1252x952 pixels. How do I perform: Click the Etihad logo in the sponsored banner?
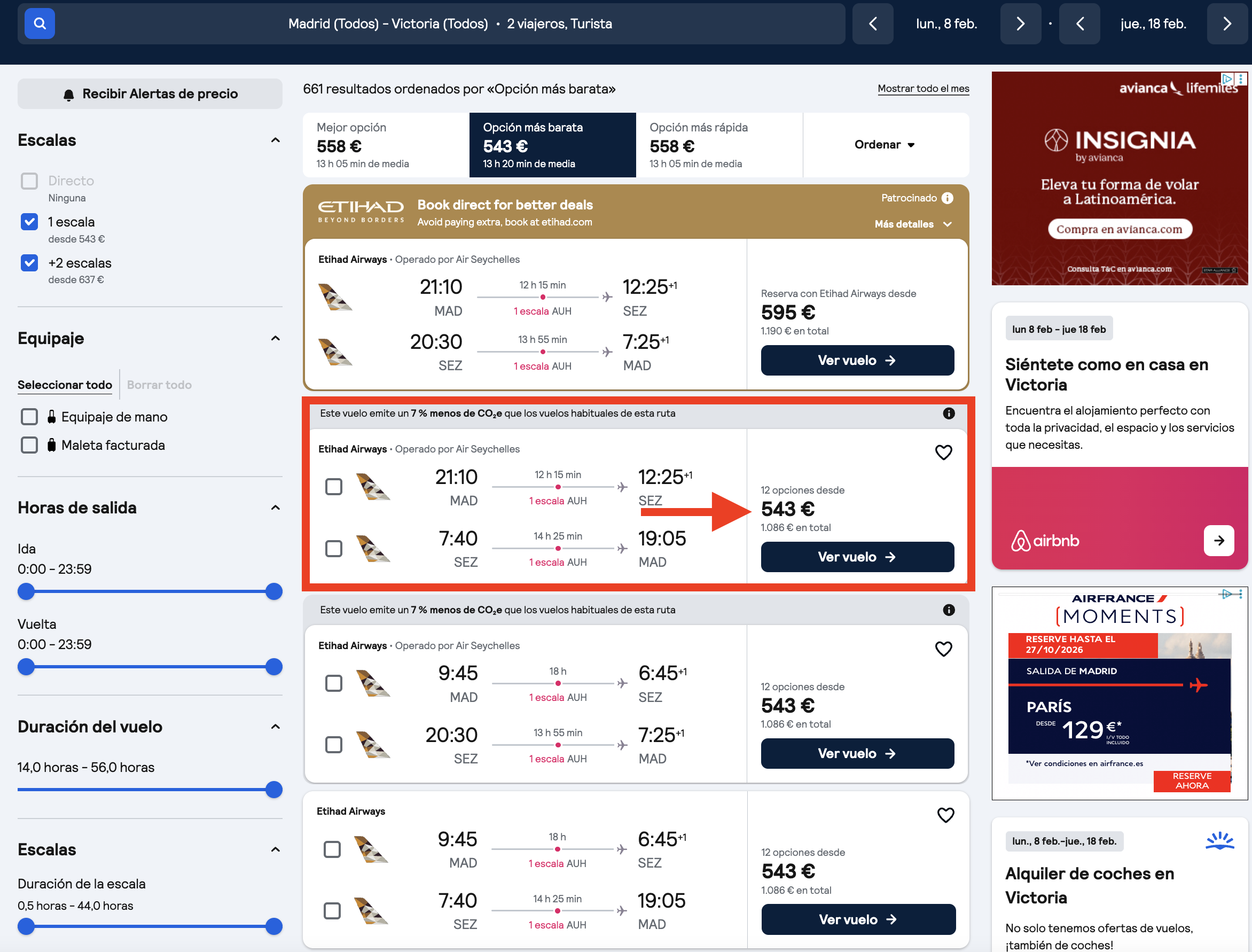click(x=361, y=212)
